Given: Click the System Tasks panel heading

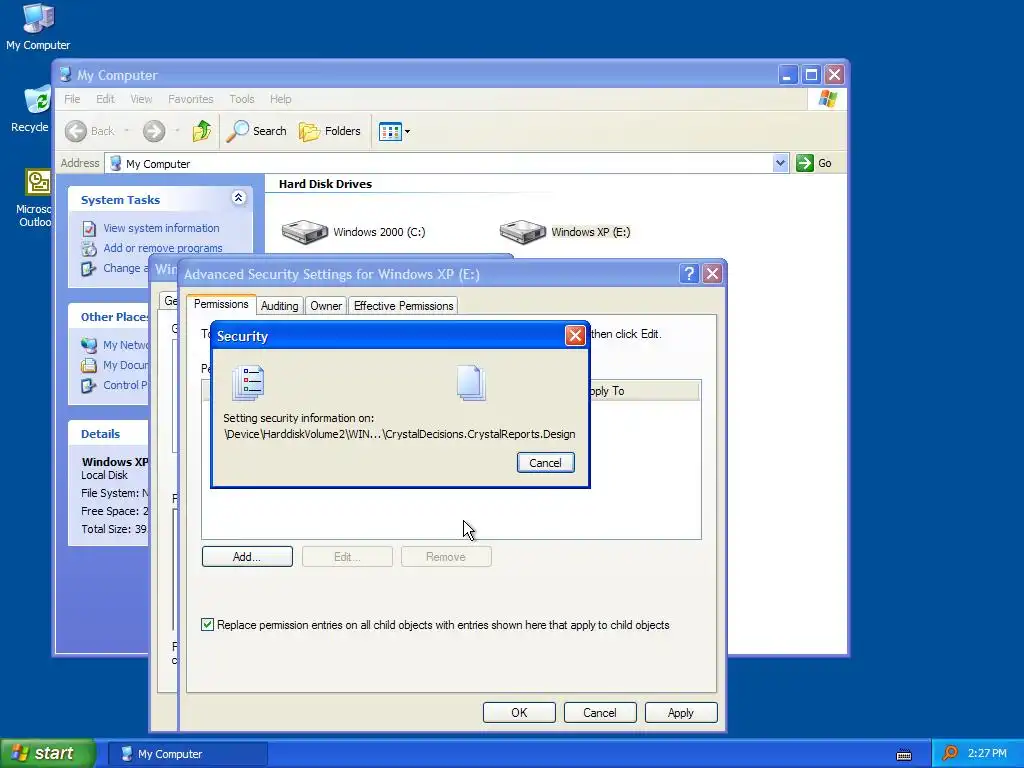Looking at the screenshot, I should pos(120,200).
